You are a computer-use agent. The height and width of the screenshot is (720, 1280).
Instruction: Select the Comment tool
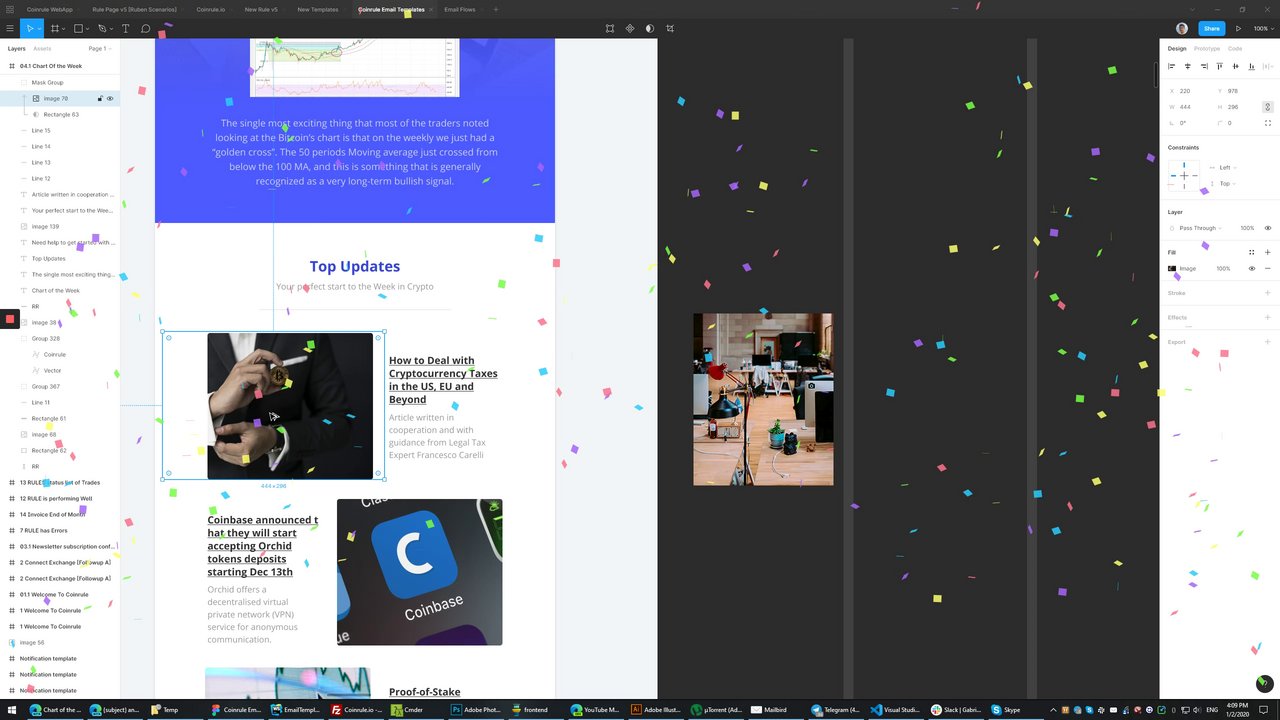point(145,28)
